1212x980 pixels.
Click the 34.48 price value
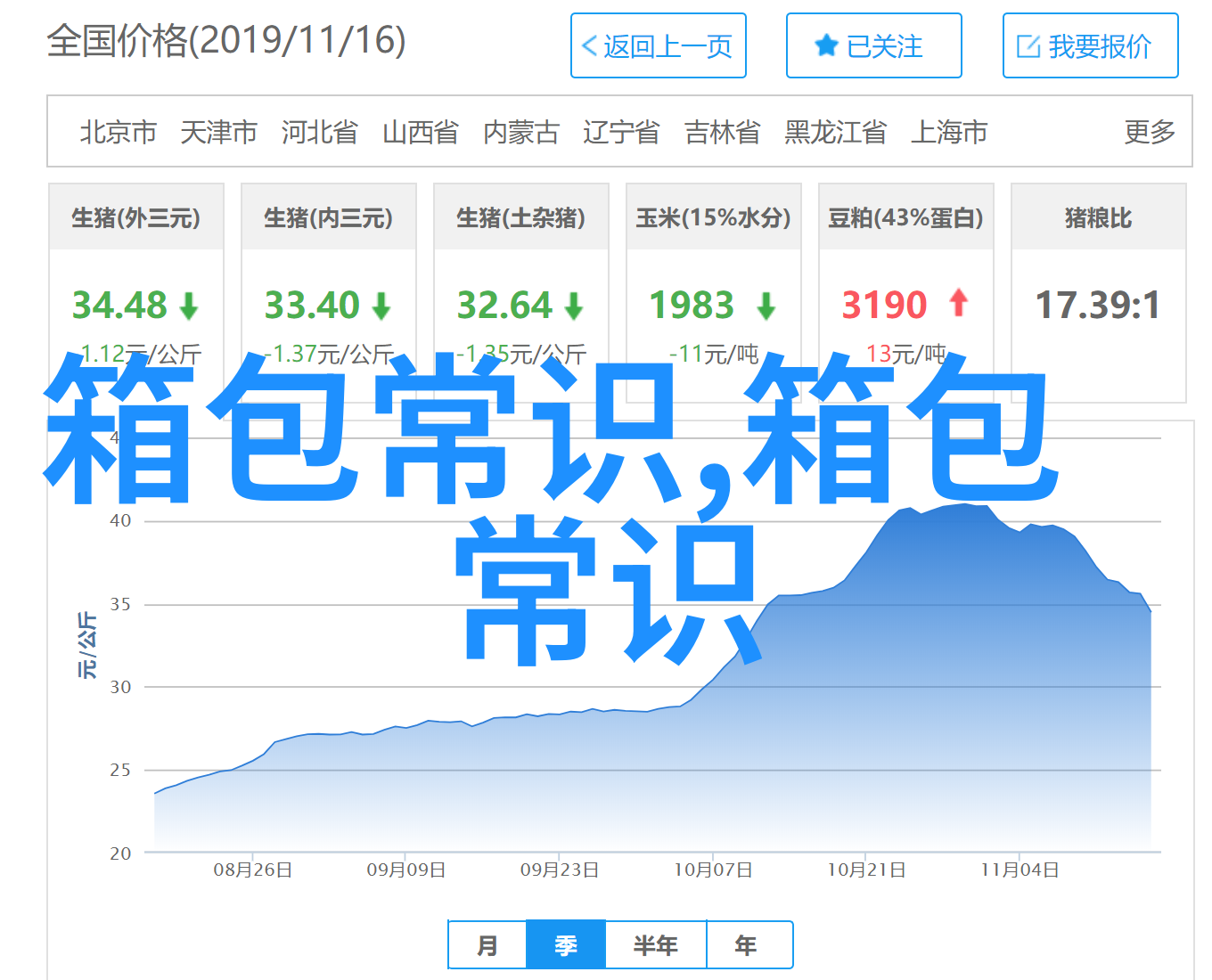point(119,306)
